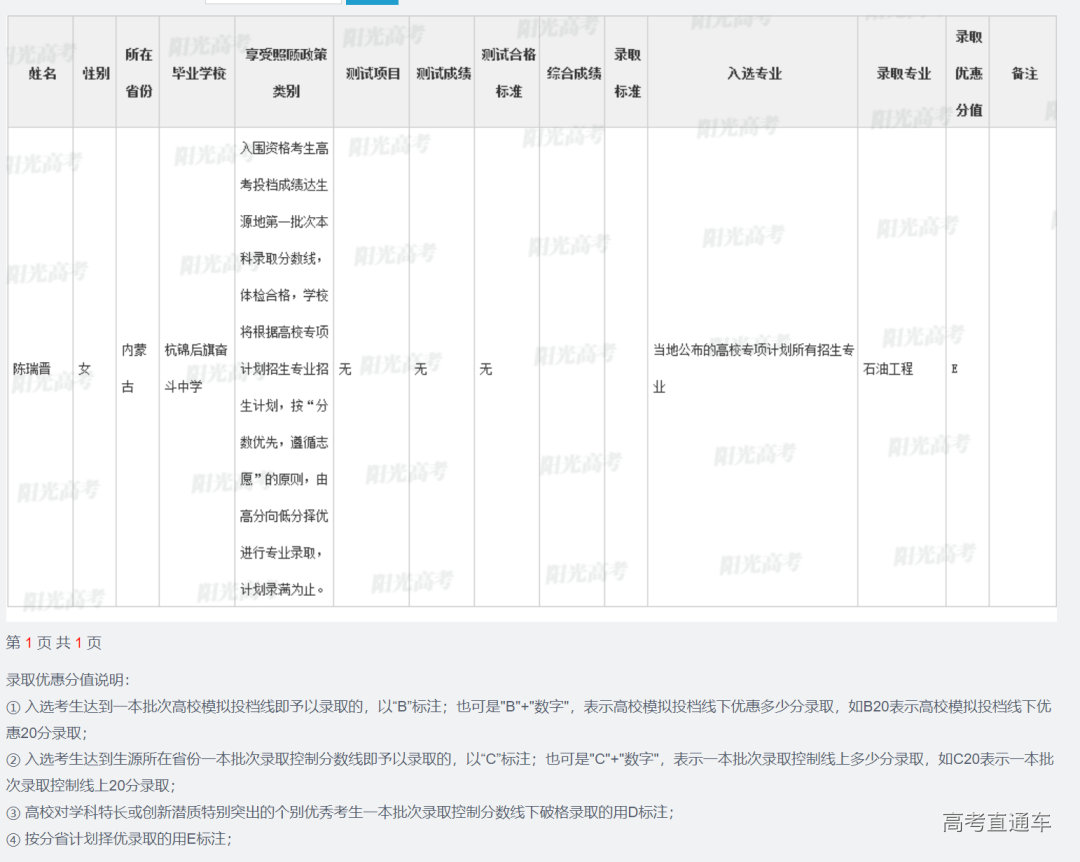Click the 测试合格标准 column header
Viewport: 1080px width, 862px height.
(507, 73)
